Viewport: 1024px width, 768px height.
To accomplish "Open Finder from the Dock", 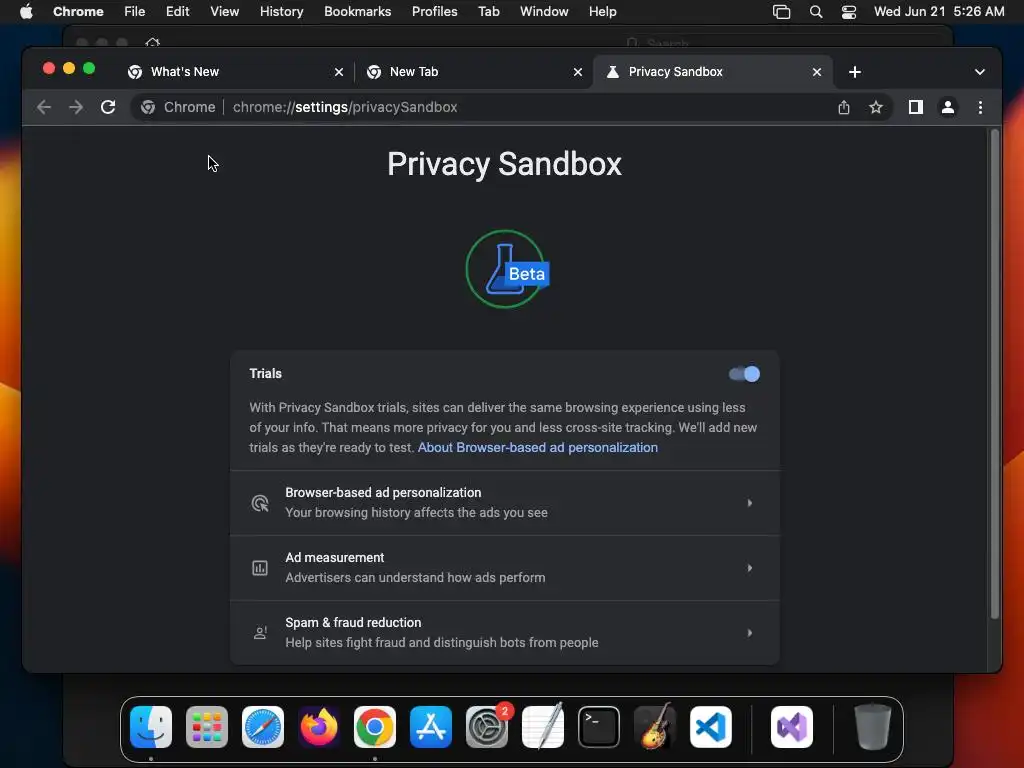I will pyautogui.click(x=151, y=727).
